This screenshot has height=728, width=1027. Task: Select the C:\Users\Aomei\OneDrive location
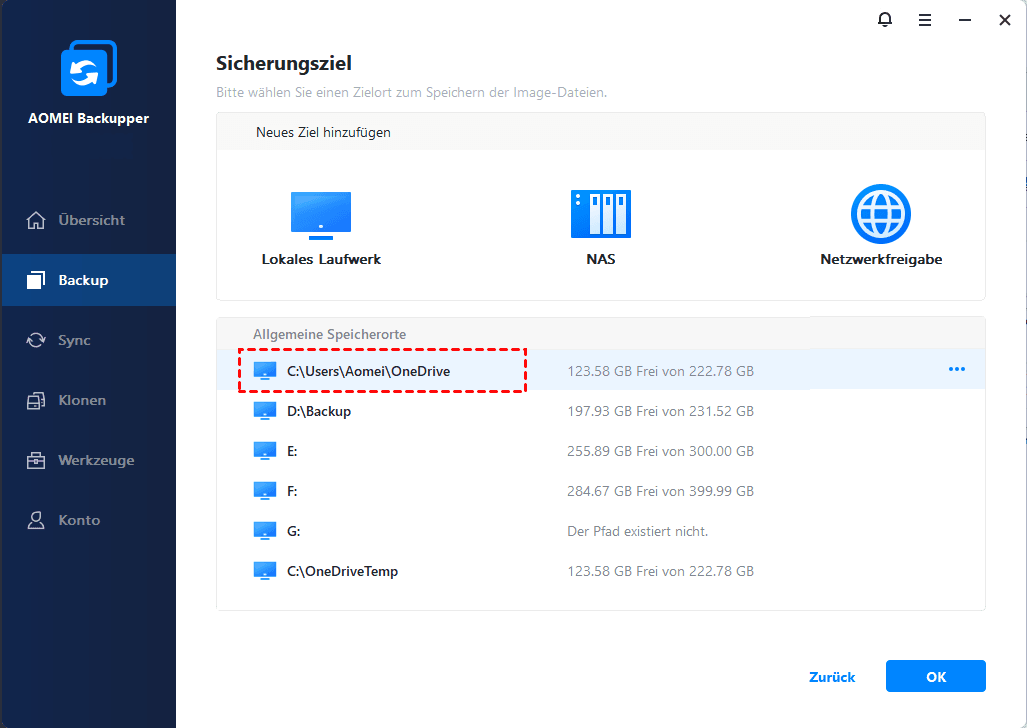(601, 371)
